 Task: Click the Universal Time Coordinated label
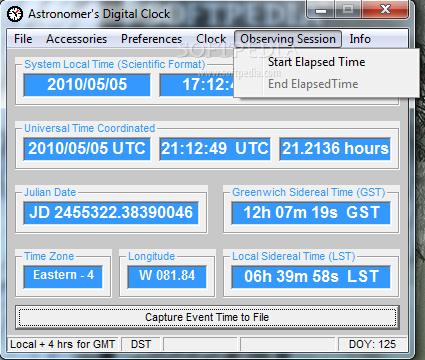point(90,128)
